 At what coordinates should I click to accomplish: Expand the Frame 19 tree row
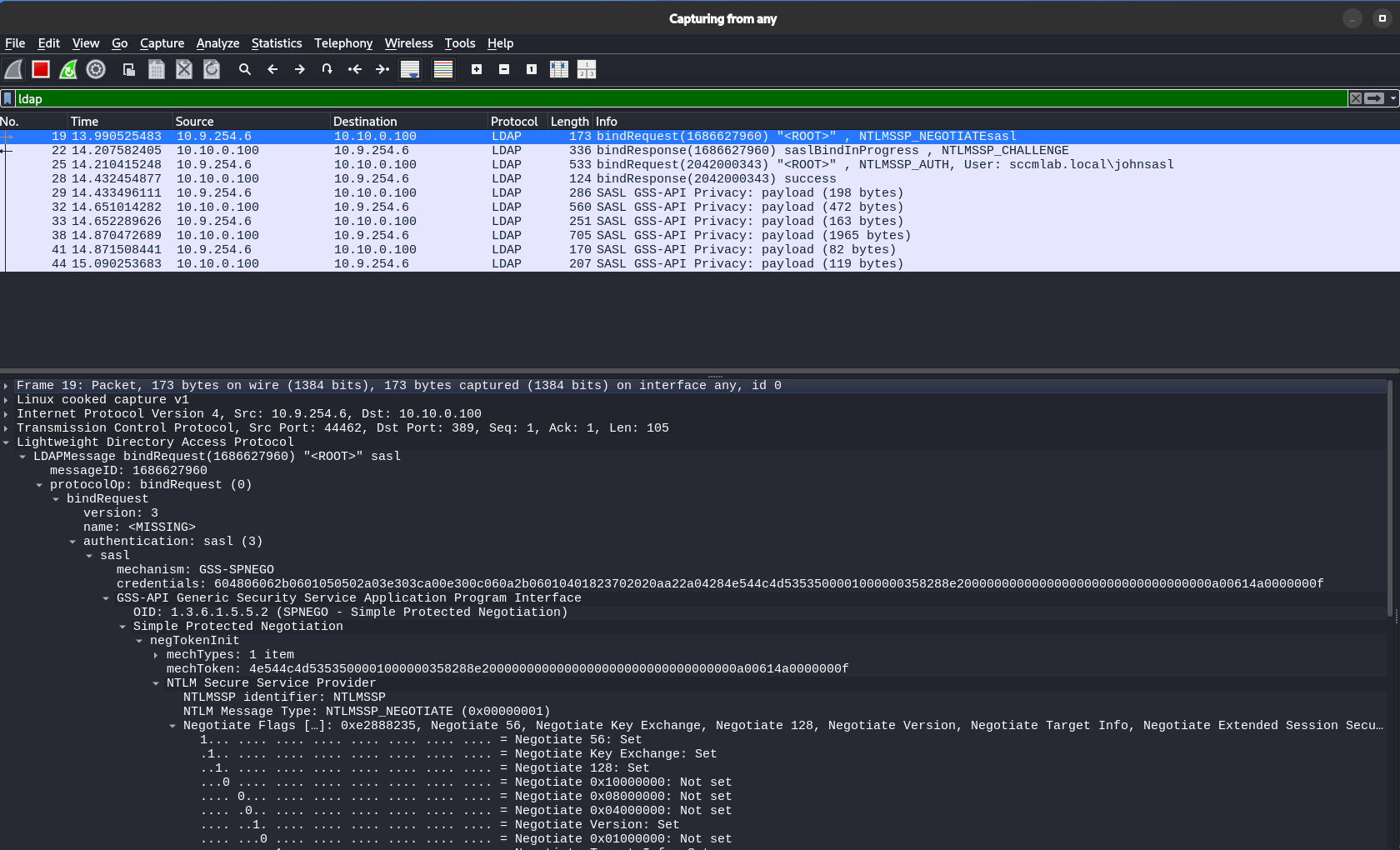point(7,386)
